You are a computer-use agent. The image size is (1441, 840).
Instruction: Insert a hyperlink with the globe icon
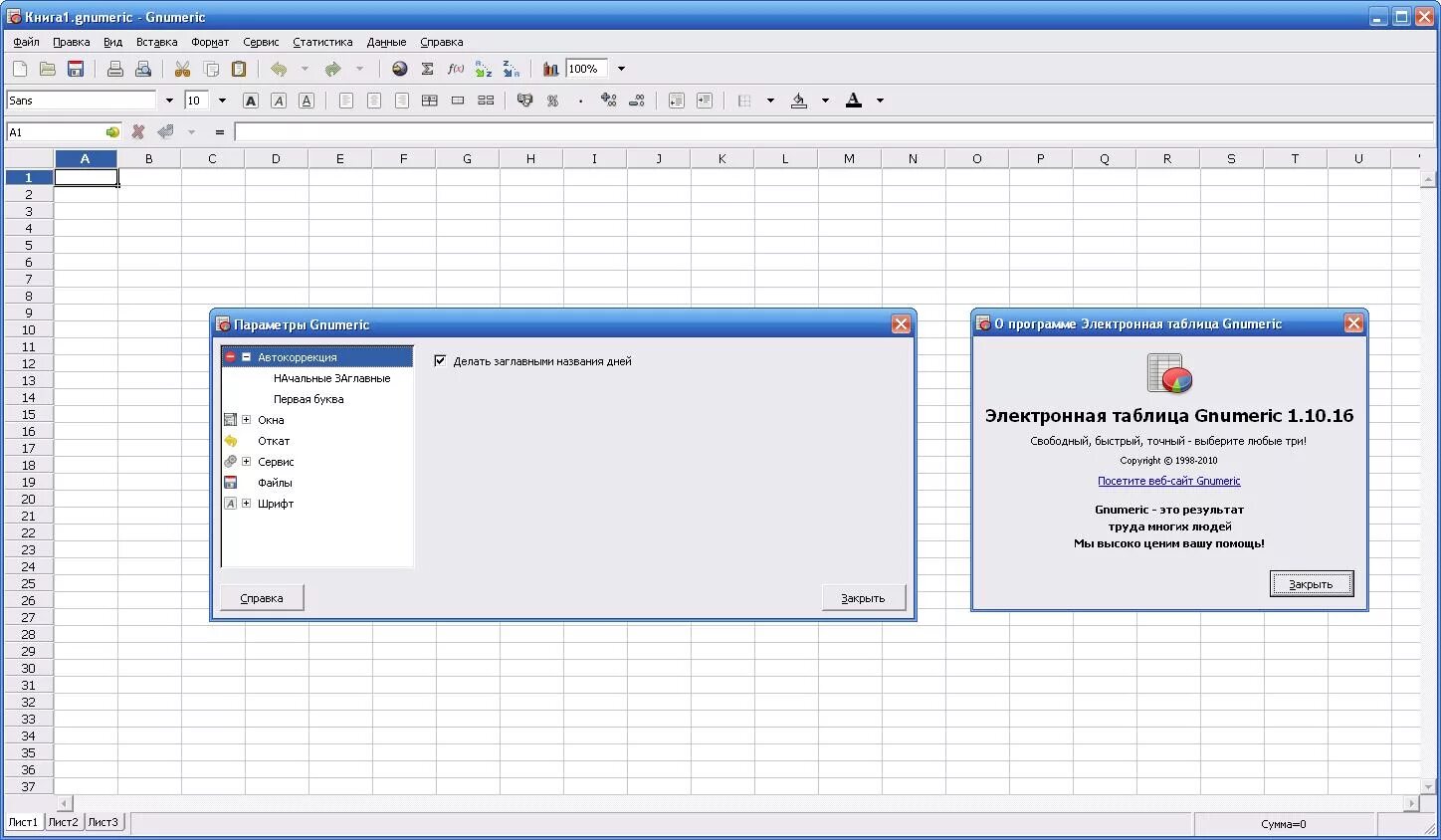(400, 69)
